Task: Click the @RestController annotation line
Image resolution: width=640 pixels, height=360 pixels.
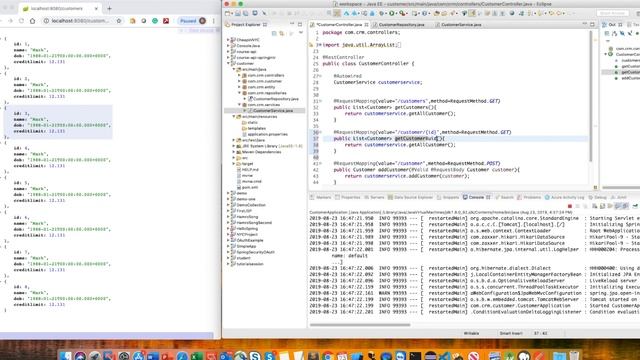Action: [343, 57]
